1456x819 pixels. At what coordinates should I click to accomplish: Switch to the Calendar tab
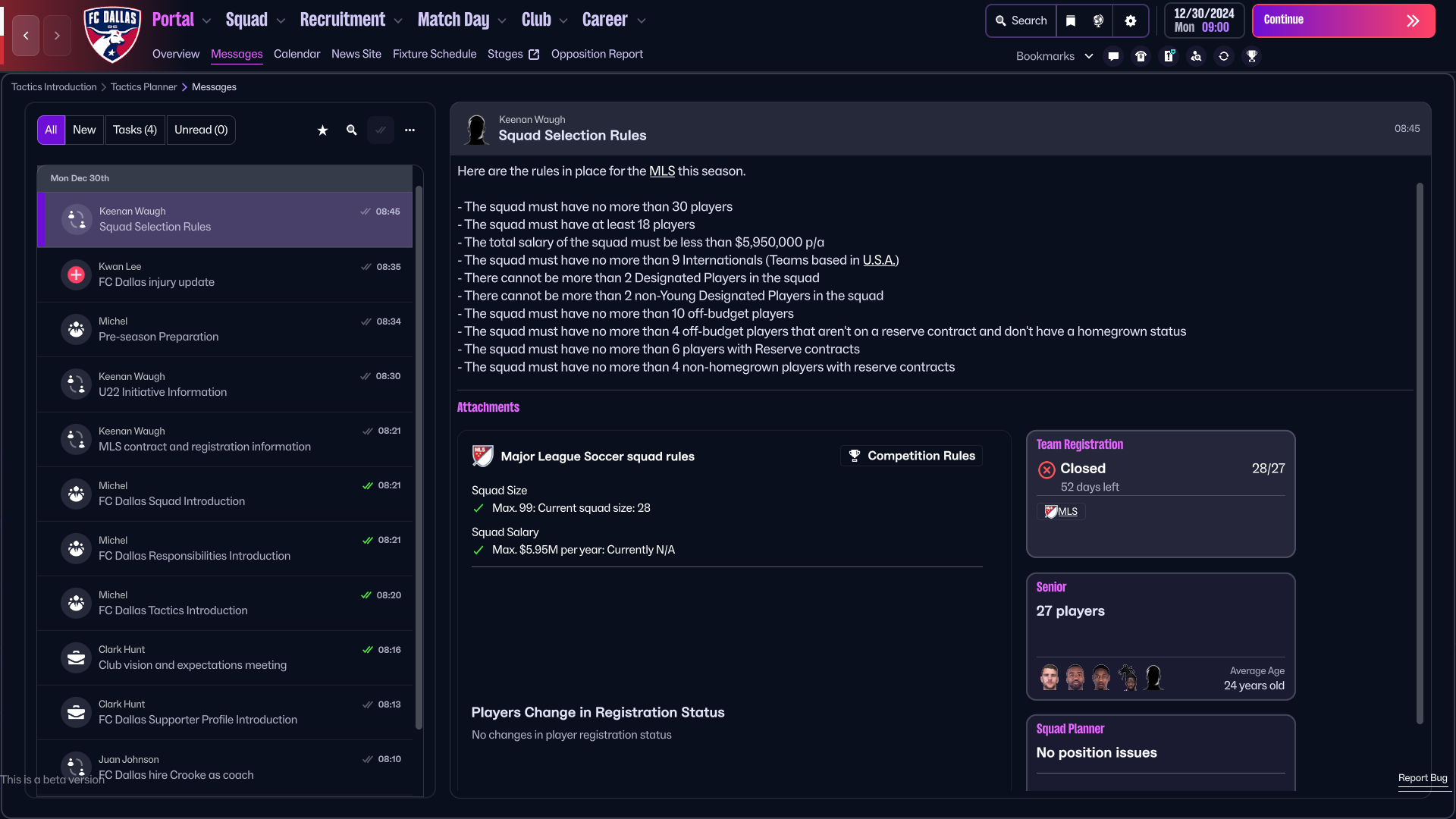tap(297, 54)
